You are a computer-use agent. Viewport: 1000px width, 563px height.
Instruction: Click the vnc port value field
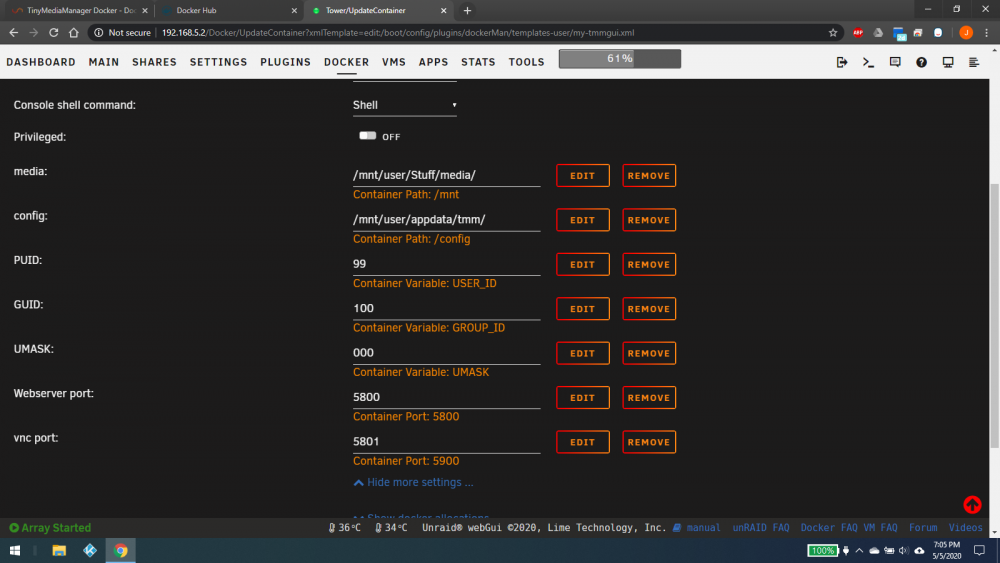(x=446, y=442)
